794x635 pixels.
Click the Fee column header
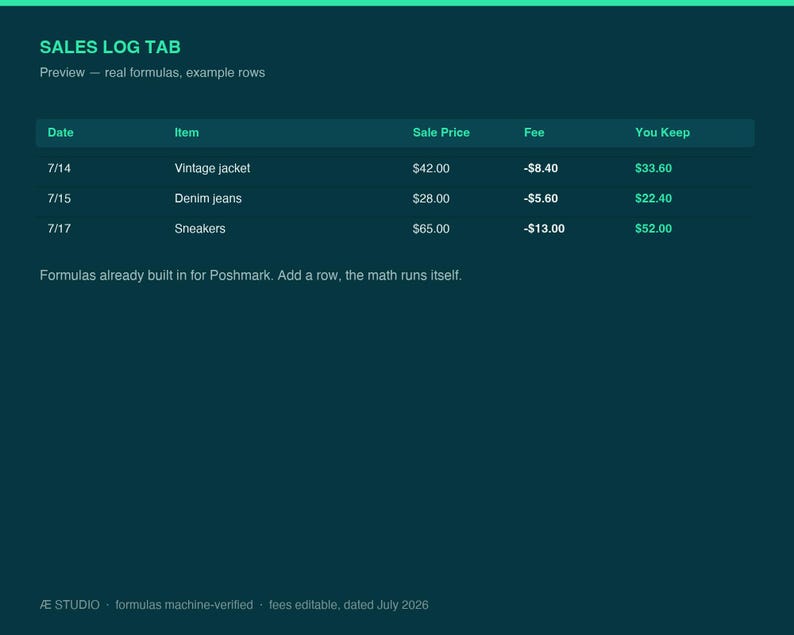pos(534,133)
